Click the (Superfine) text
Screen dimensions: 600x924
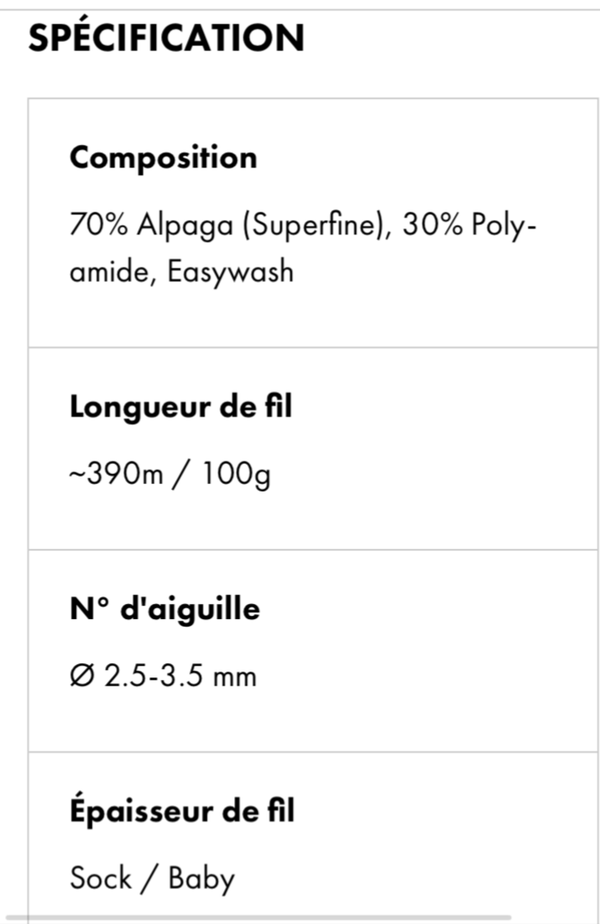coord(312,225)
